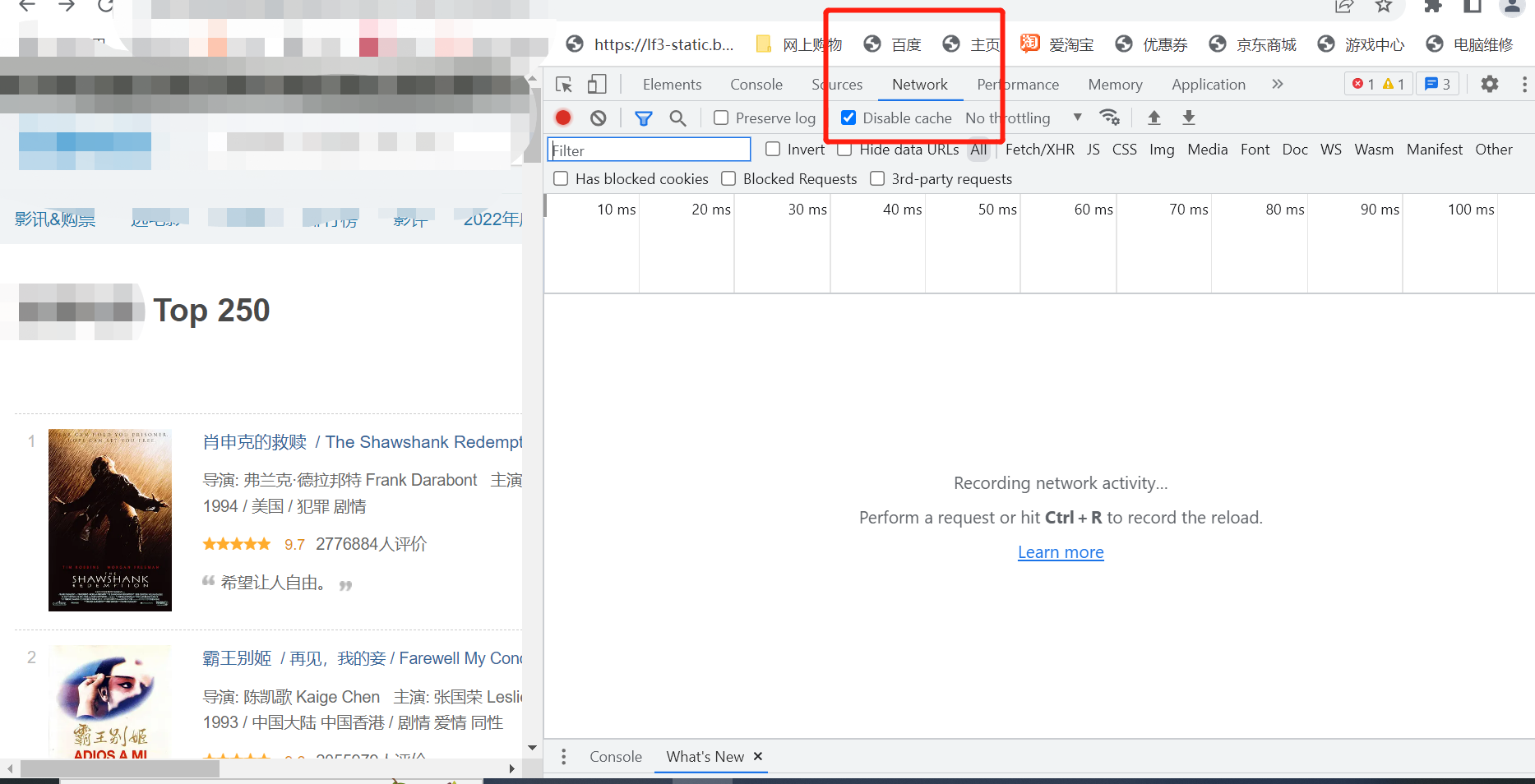The image size is (1535, 784).
Task: Filter requests by Fetch/XHR
Action: tap(1040, 150)
